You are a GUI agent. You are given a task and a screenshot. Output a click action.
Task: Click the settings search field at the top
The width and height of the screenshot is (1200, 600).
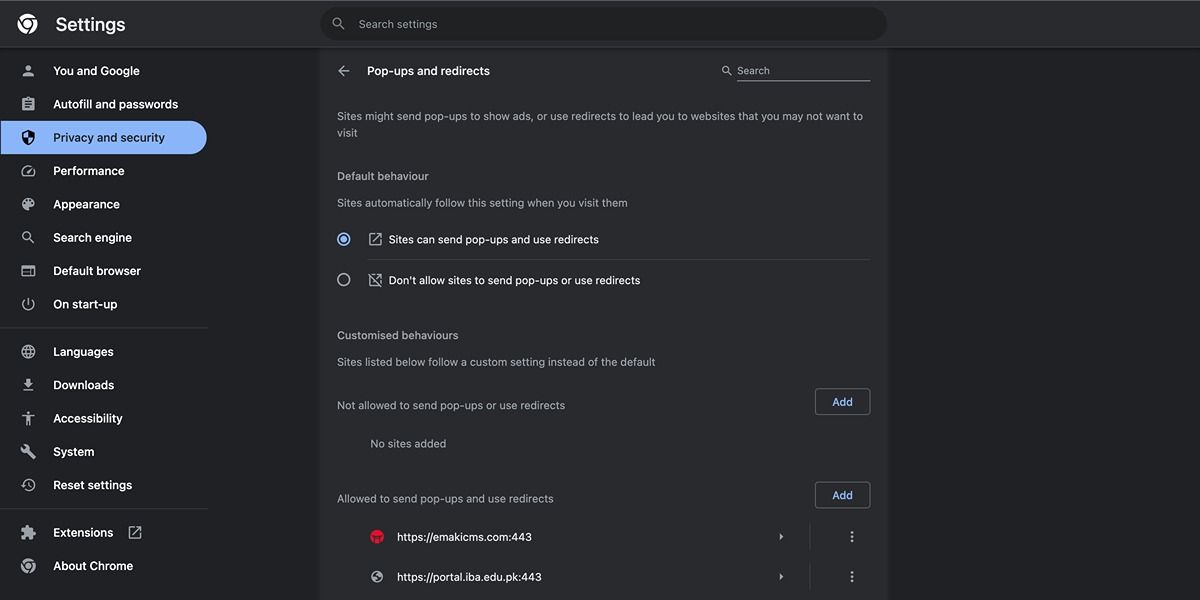603,23
